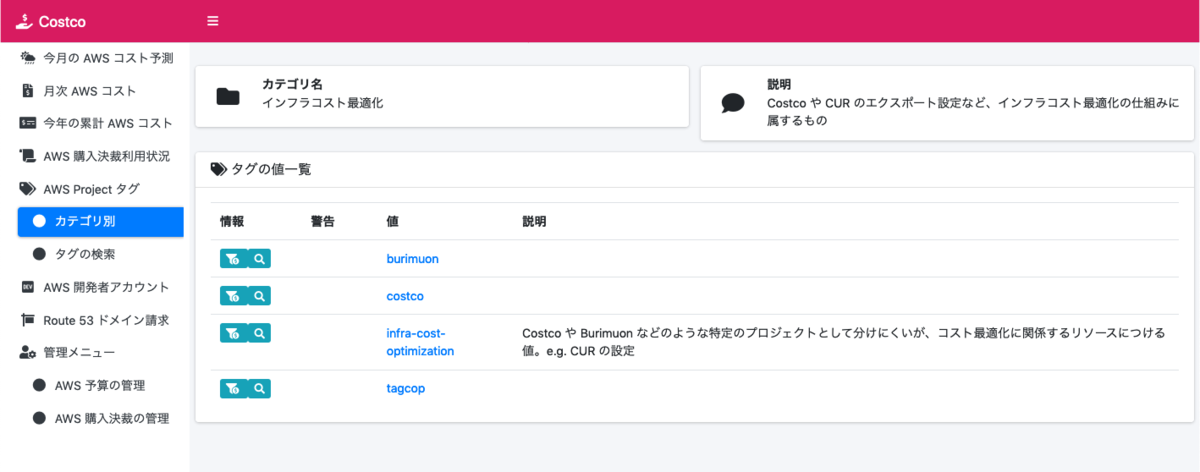1200x472 pixels.
Task: Click the sign icon beside Route 53 ドメイン請求
Action: coord(28,320)
